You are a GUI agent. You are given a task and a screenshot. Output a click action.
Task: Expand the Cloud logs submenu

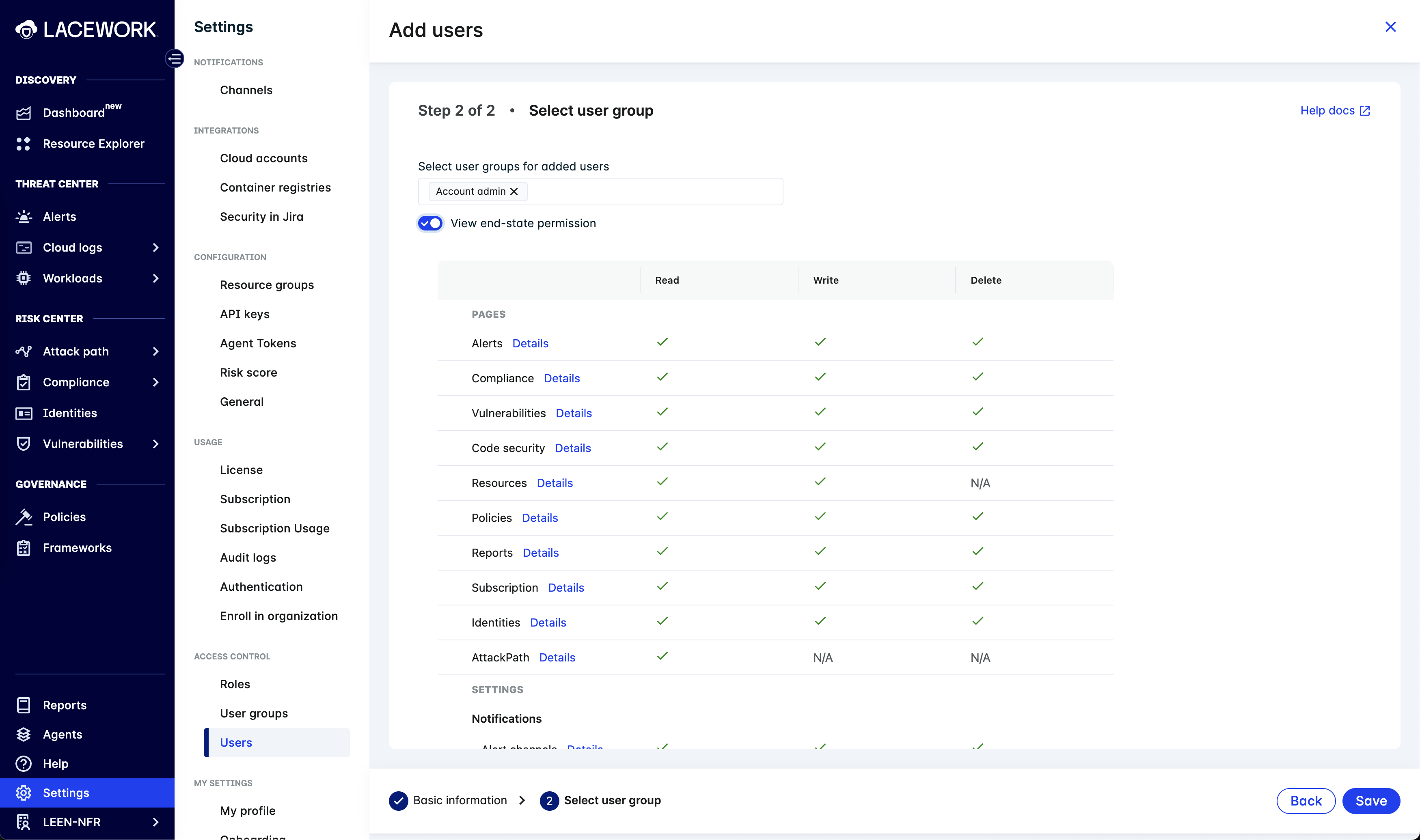click(x=155, y=248)
